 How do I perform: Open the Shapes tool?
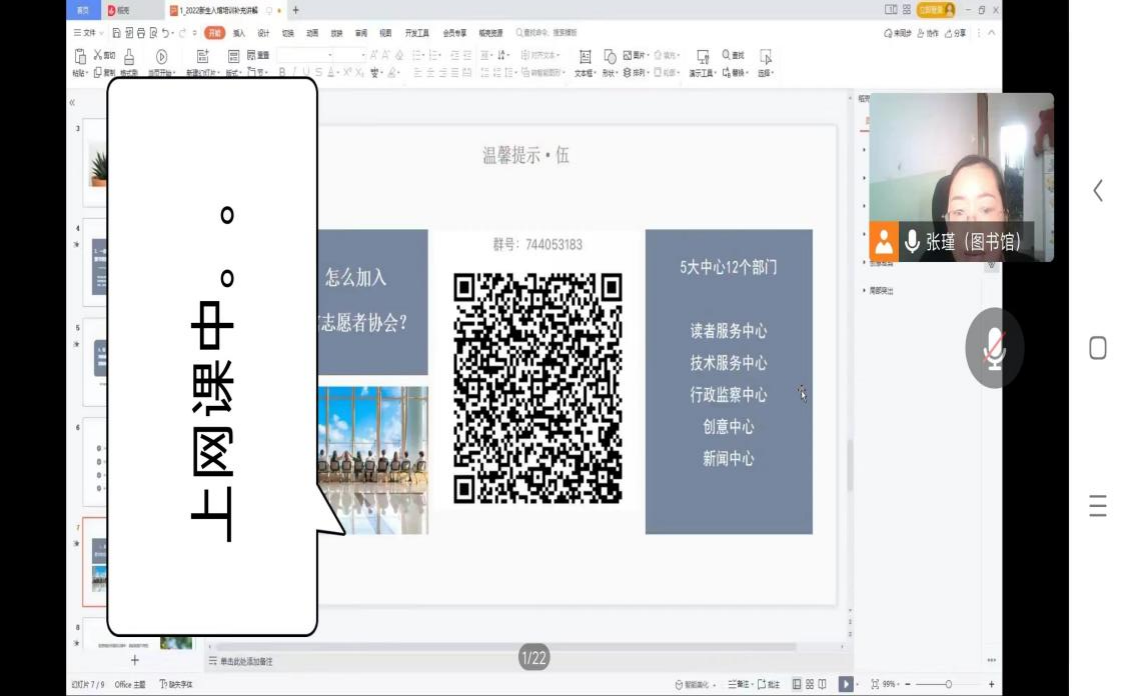[609, 57]
